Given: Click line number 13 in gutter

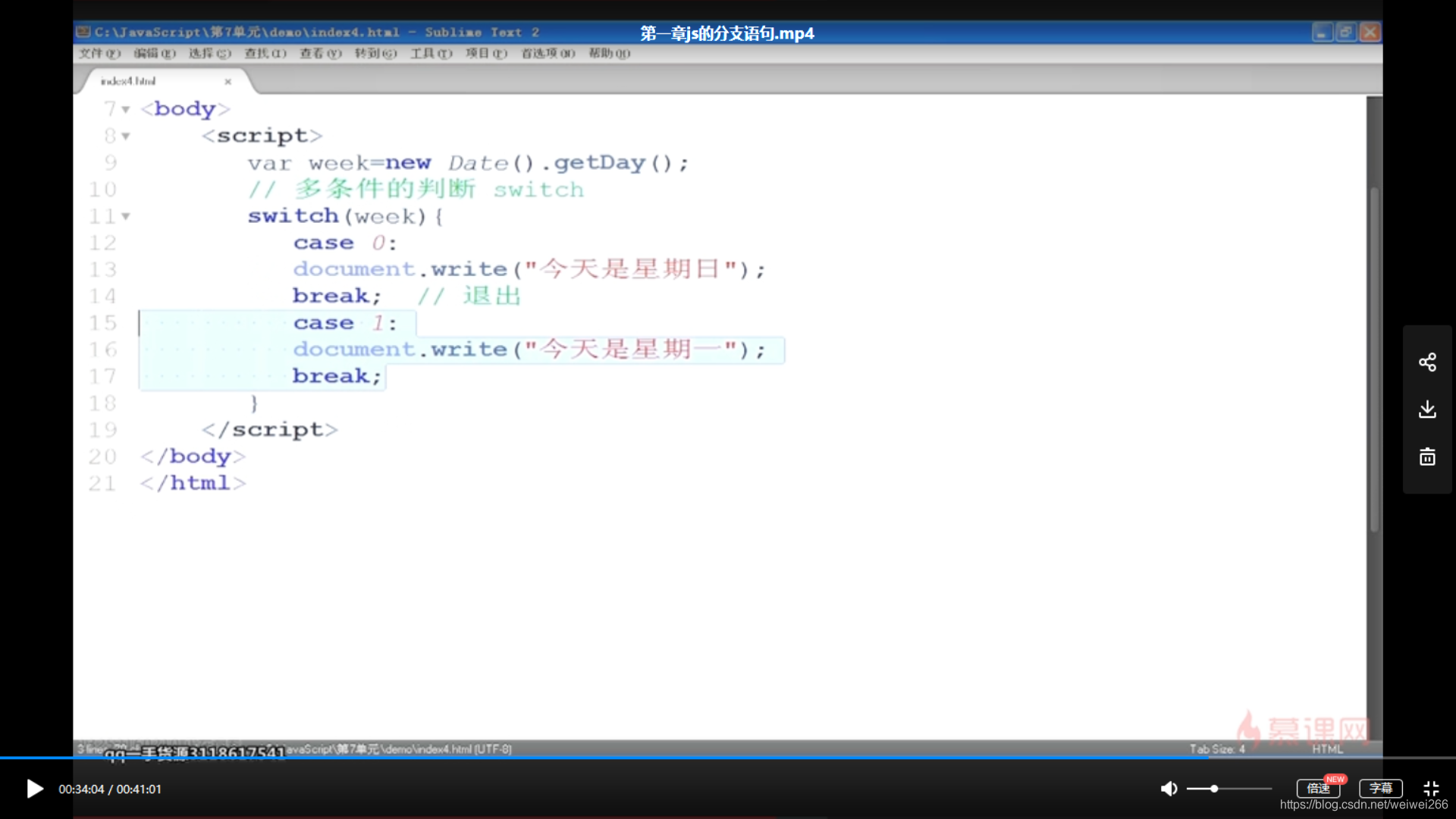Looking at the screenshot, I should point(102,270).
